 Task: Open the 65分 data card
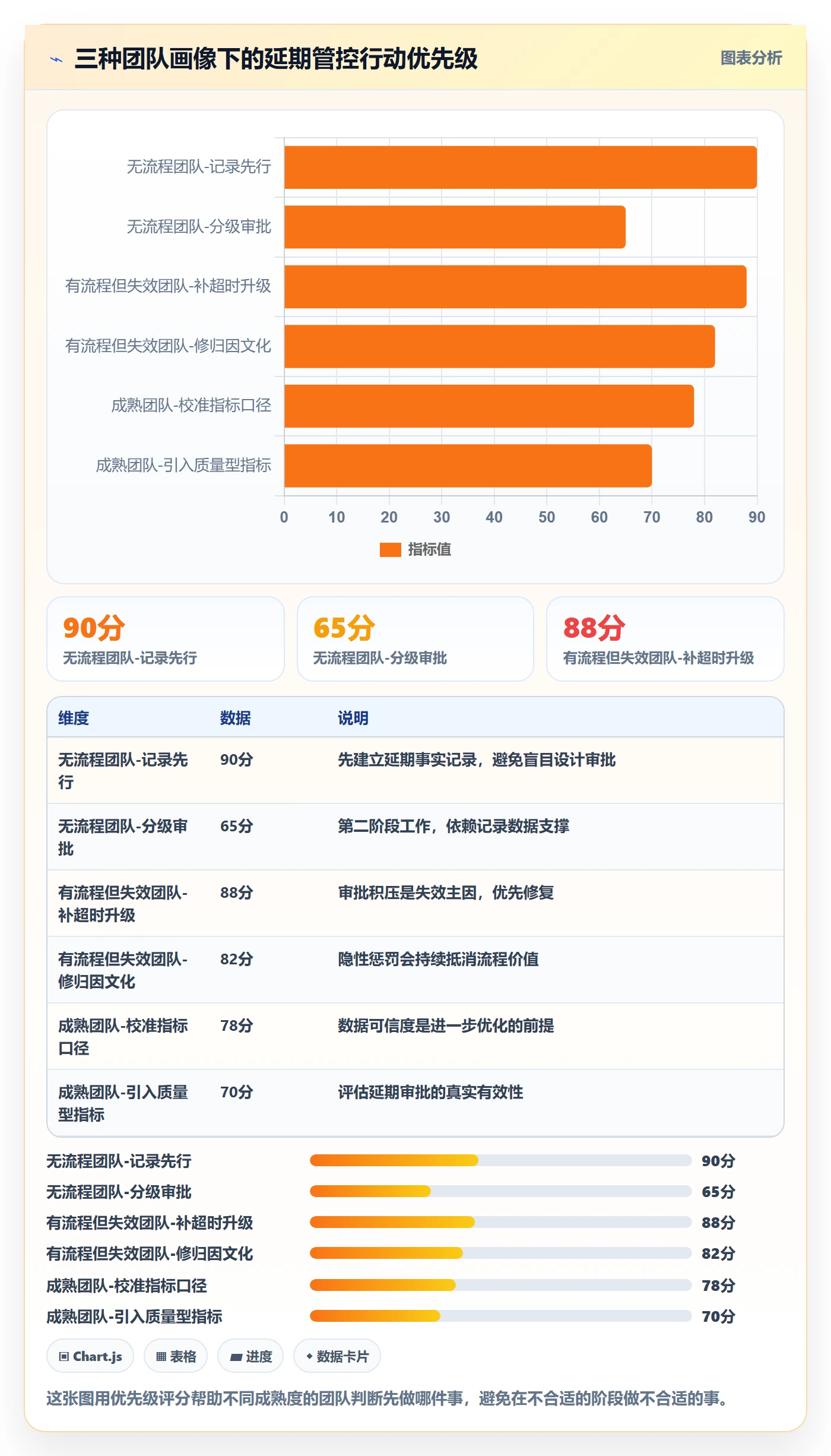[415, 639]
